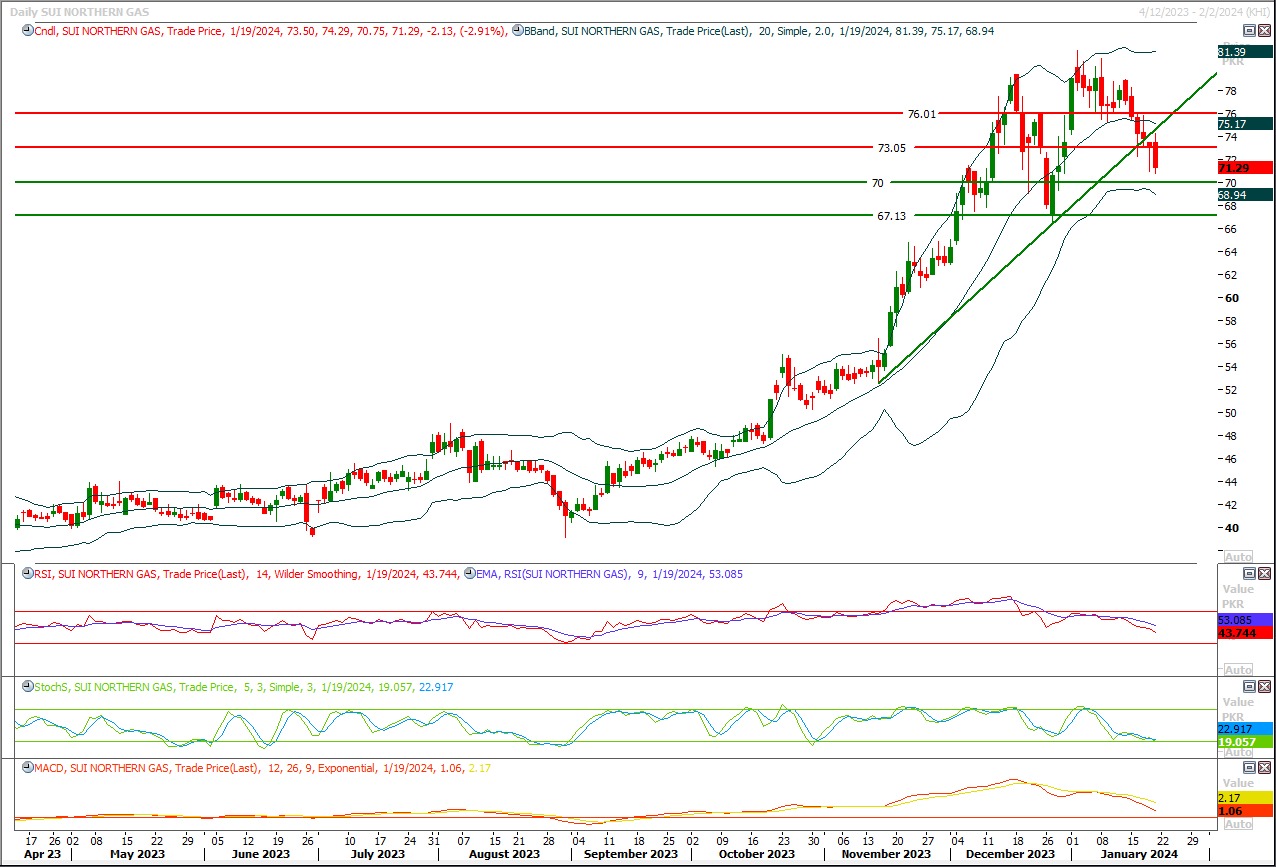Select the 67.13 support line label
Viewport: 1276px width, 867px height.
click(x=891, y=215)
